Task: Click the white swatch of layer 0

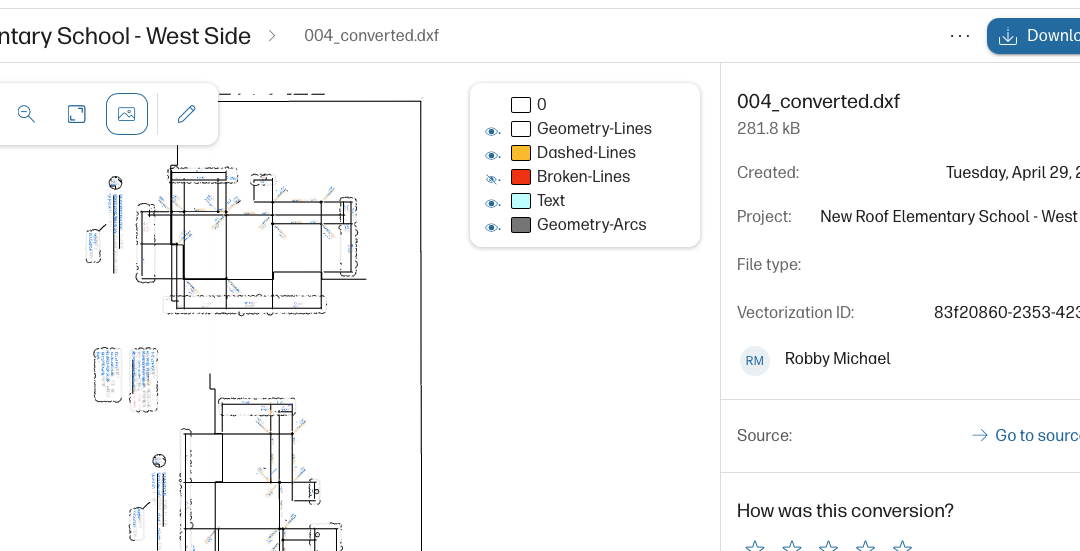Action: pyautogui.click(x=521, y=105)
